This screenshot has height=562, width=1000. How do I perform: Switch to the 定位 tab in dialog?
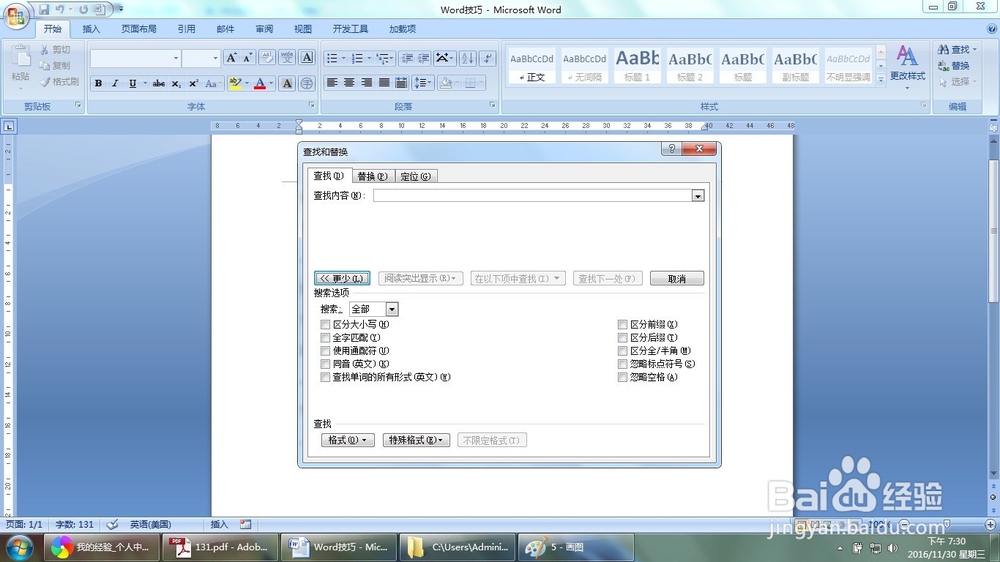[415, 177]
